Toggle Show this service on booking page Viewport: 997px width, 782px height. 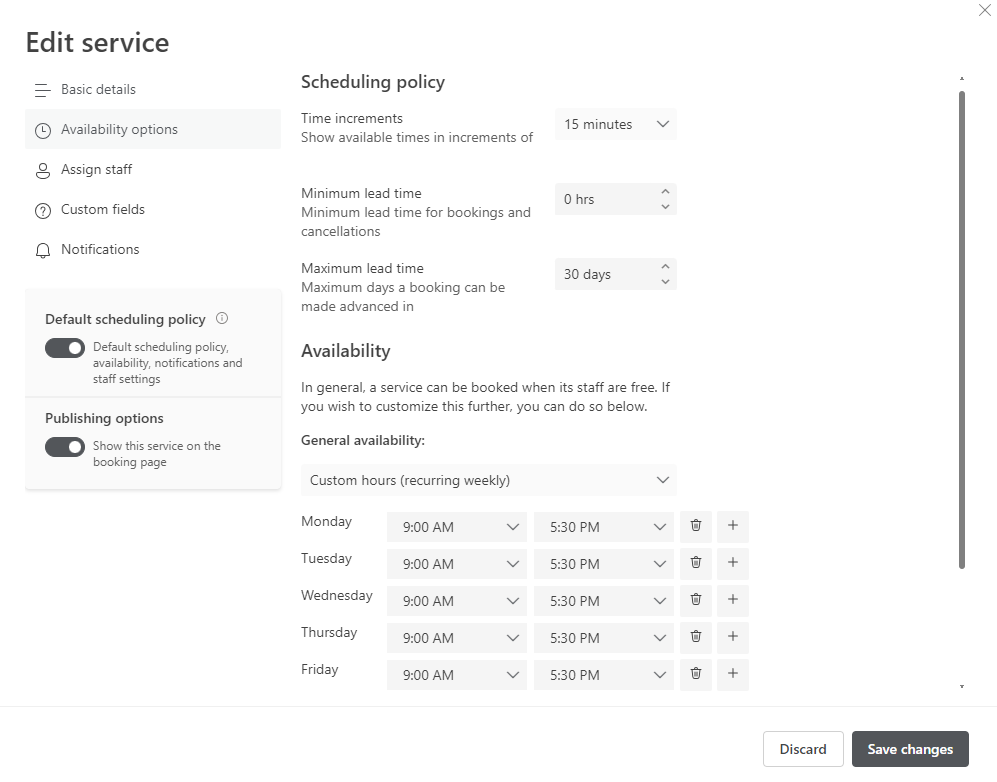coord(65,447)
